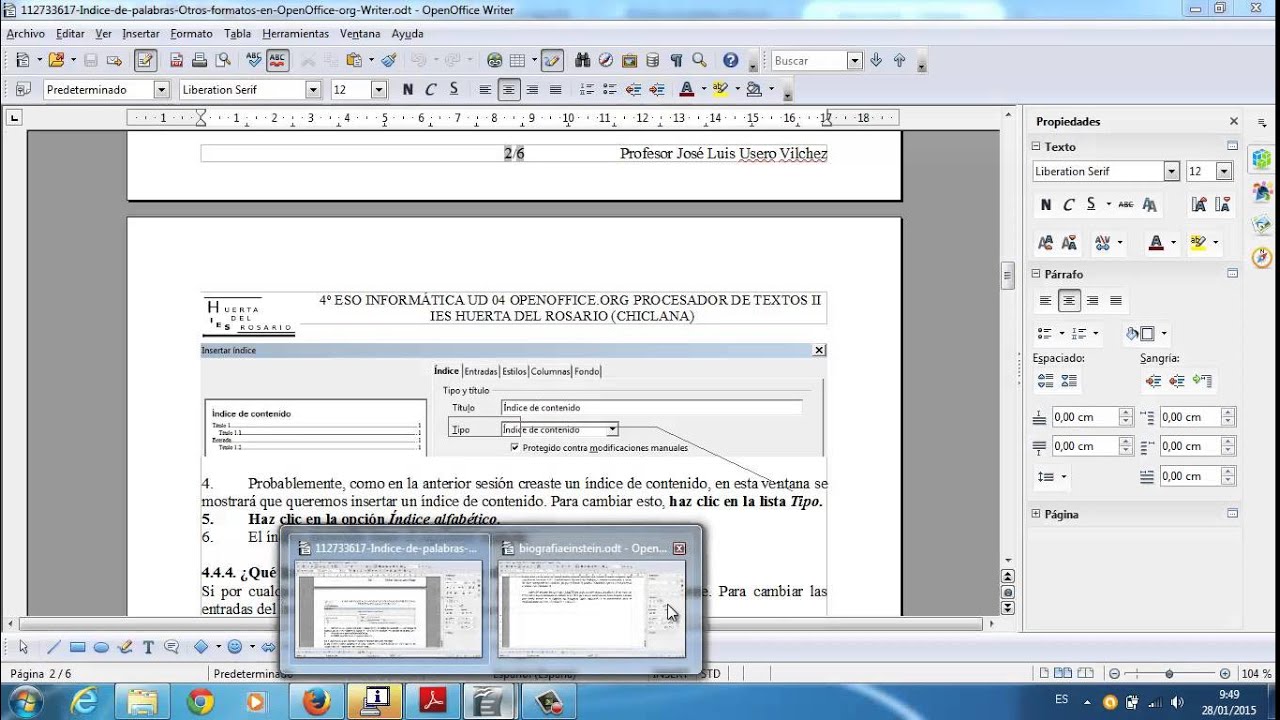
Task: Toggle Justified alignment in sidebar Párrafo
Action: click(x=1116, y=301)
